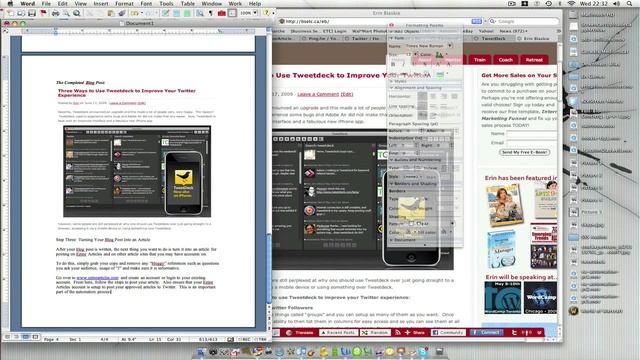Open the Insert menu in Word

100,3
